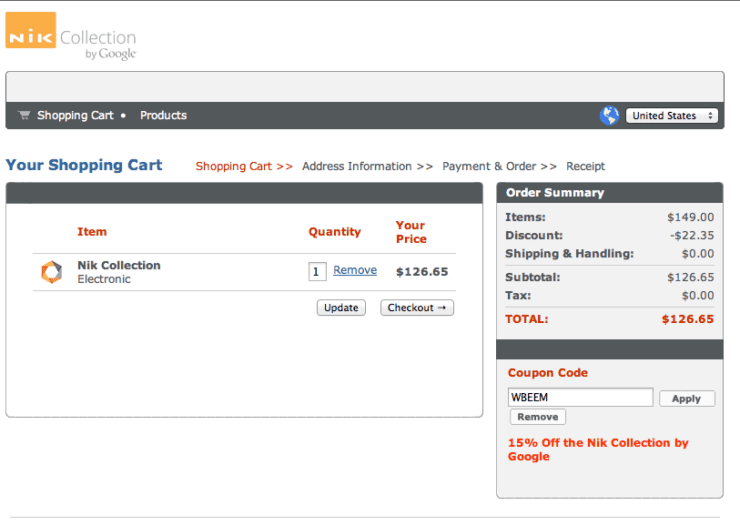Click the Update button
Screen dimensions: 740x525
pos(341,308)
